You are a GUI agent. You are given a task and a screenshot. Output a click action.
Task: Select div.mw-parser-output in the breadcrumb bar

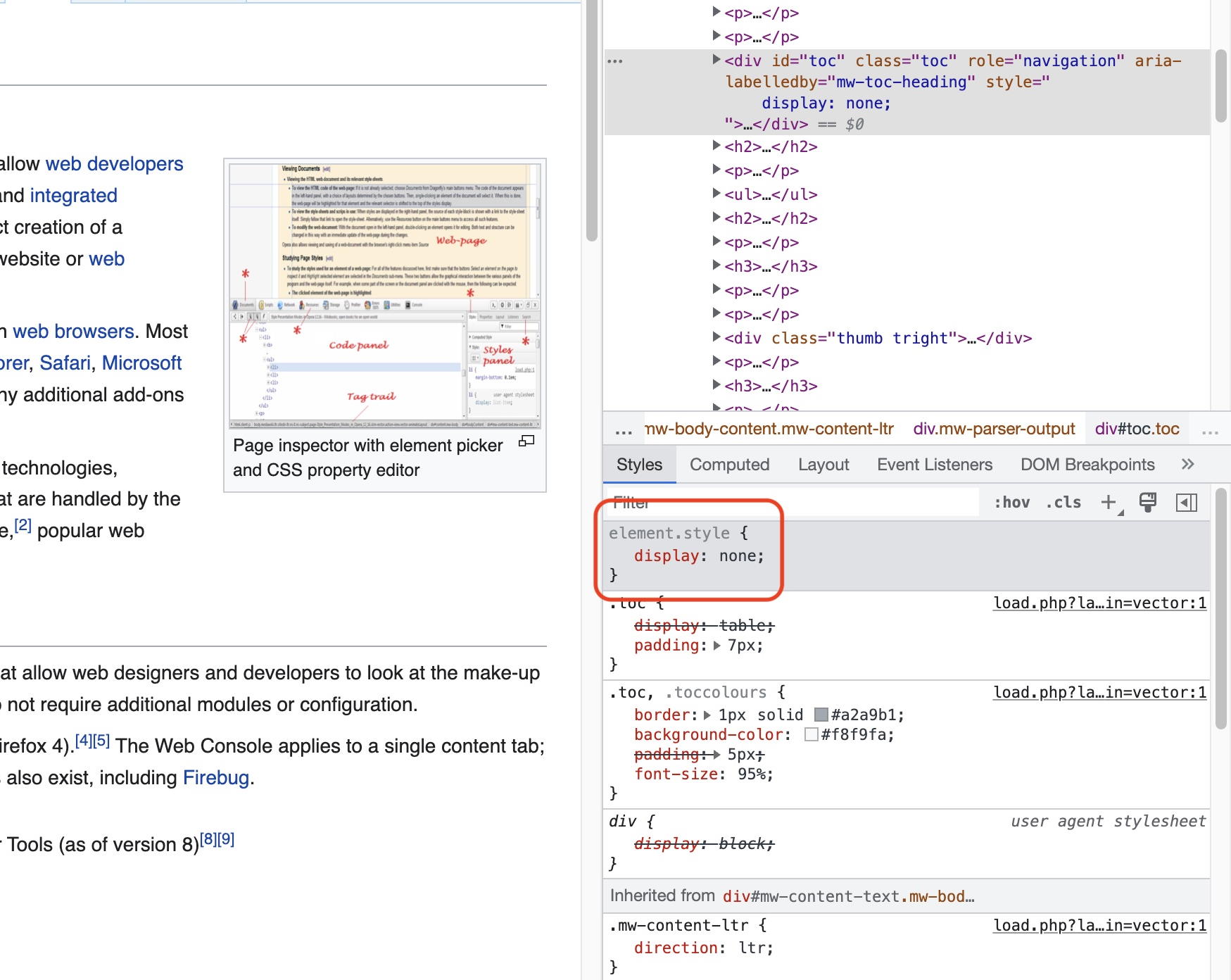tap(994, 429)
